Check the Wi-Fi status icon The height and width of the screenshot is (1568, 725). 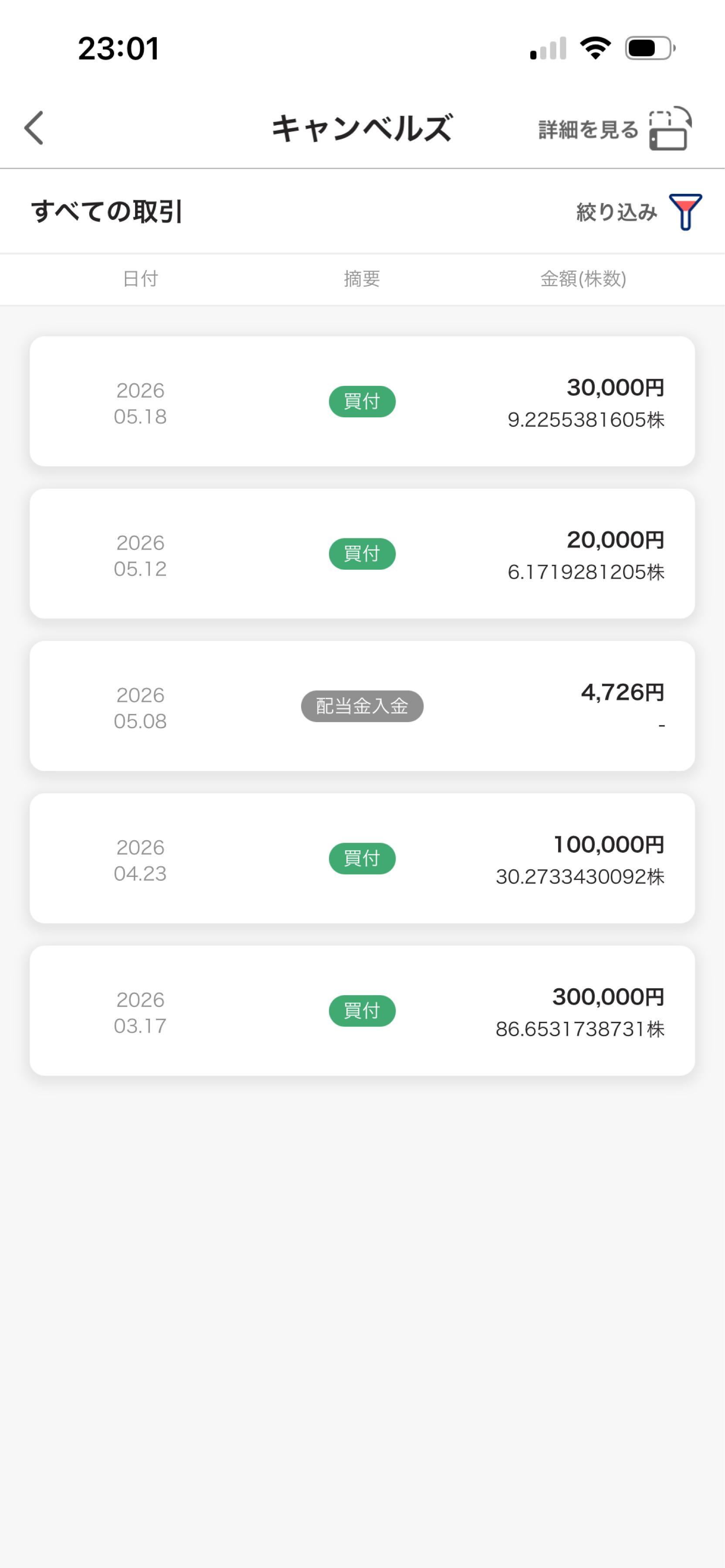(595, 48)
